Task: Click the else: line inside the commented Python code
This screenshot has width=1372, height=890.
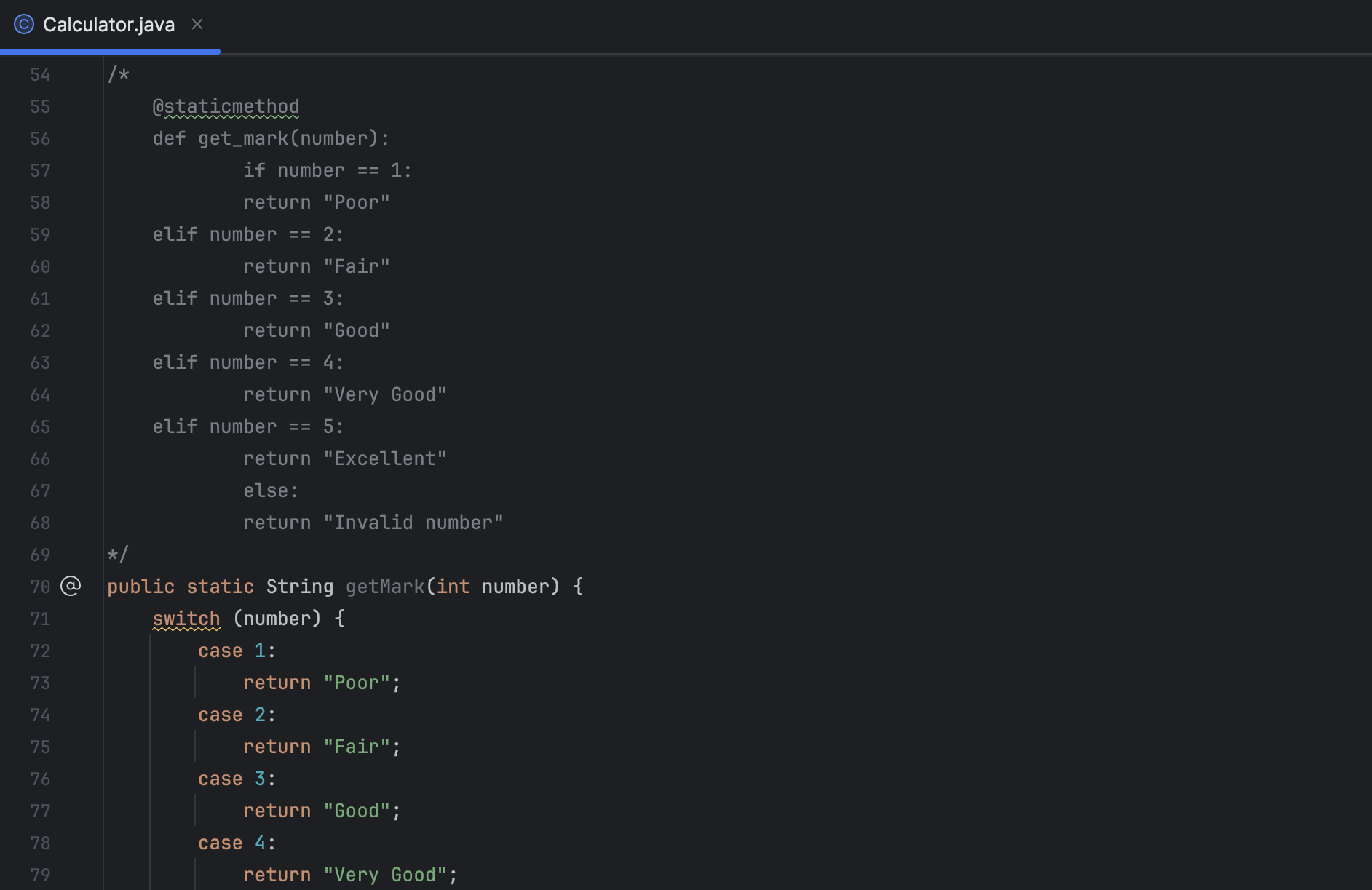Action: 270,490
